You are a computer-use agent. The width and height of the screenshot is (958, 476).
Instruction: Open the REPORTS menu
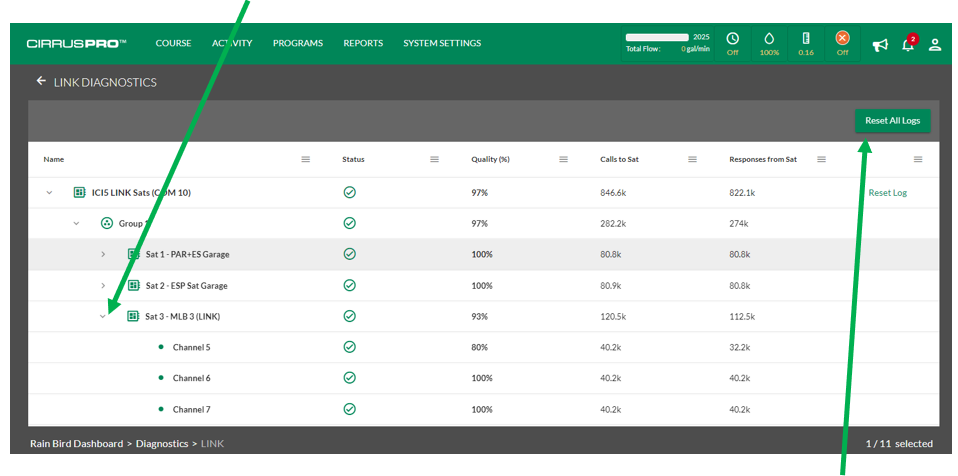click(363, 43)
